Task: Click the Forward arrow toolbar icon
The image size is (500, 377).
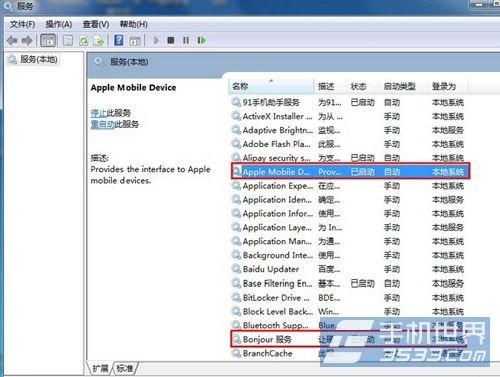Action: pyautogui.click(x=27, y=41)
